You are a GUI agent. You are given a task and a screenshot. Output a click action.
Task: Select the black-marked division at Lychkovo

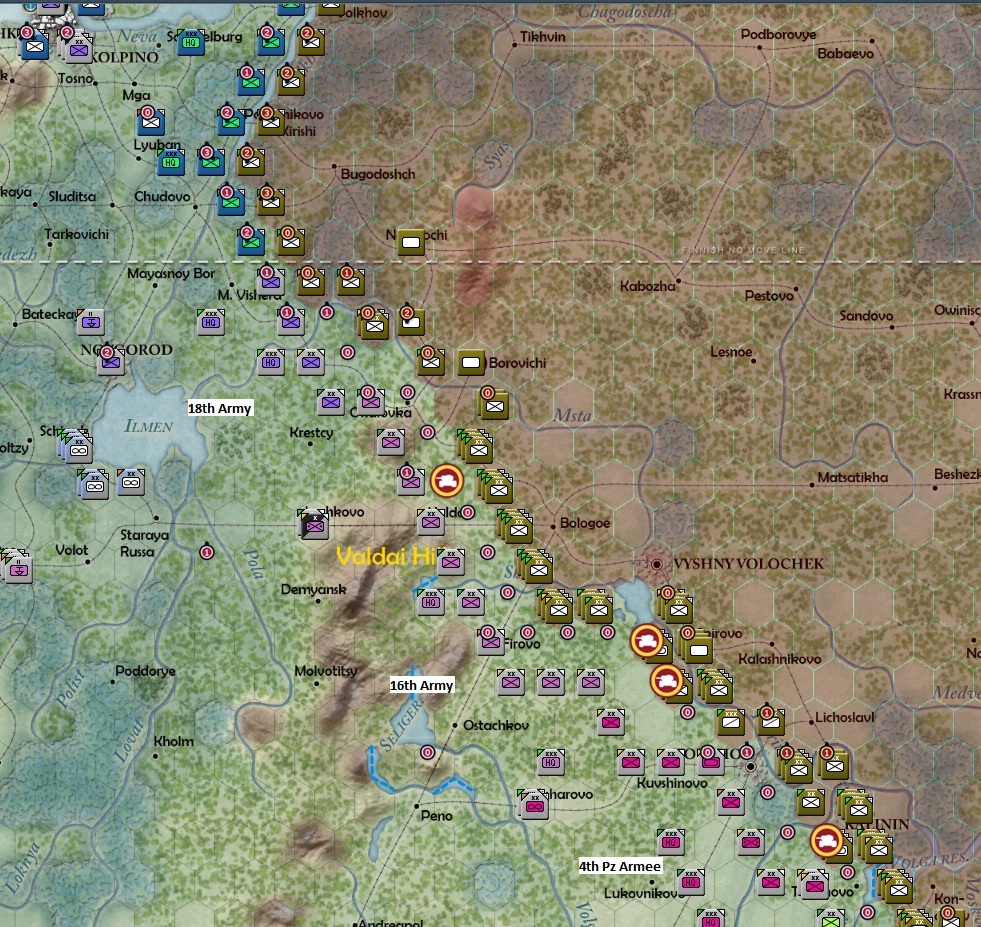coord(314,525)
